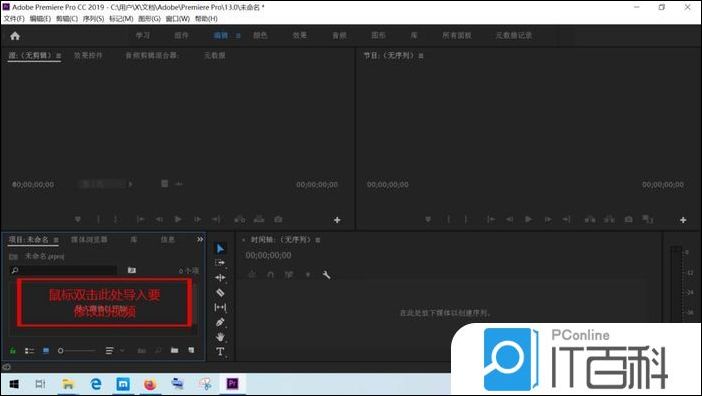Switch to the 效果控件 tab
702x396 pixels.
coord(88,55)
